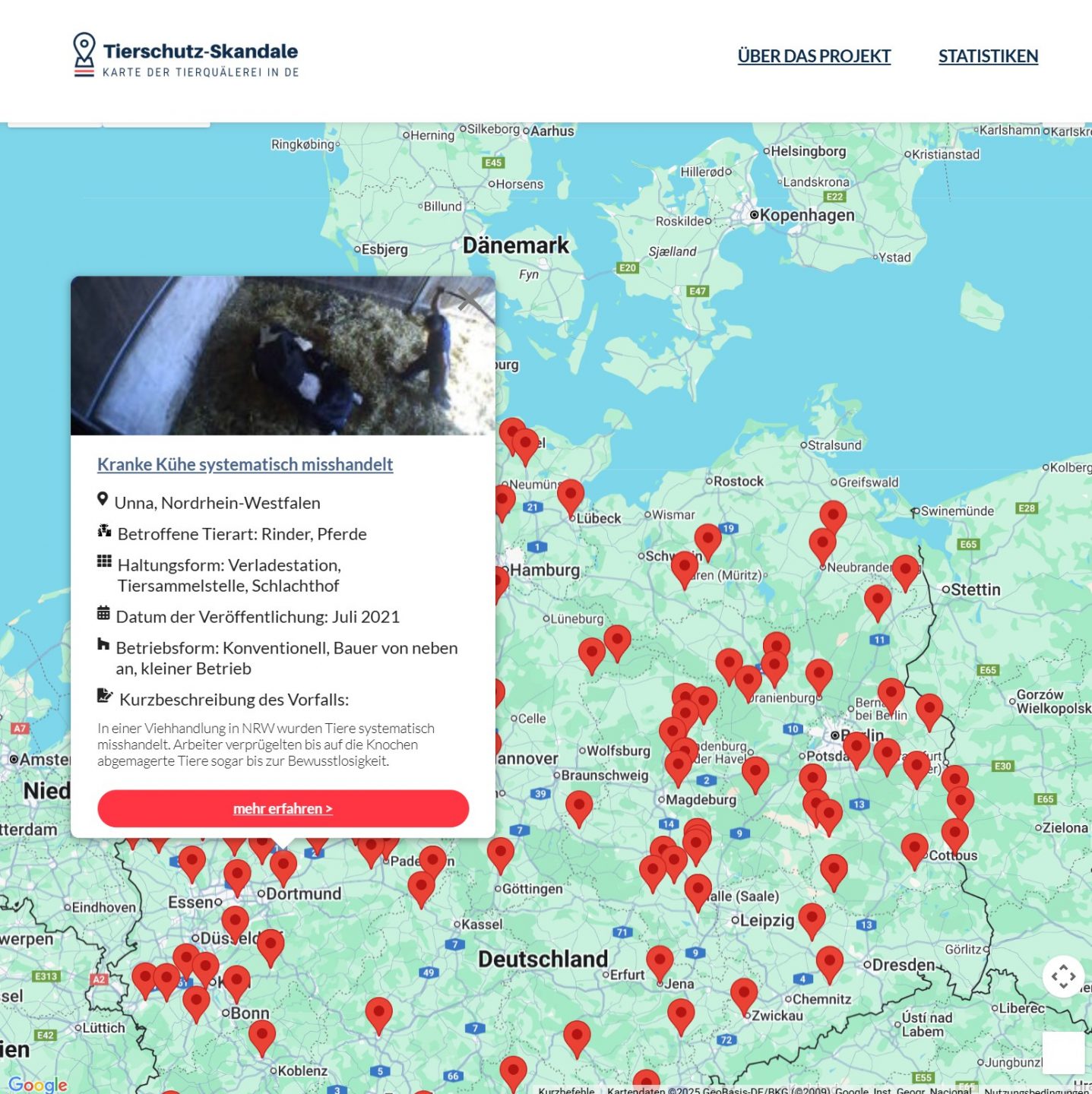Open Nutzungsbedingungen terms link

coord(1036,1090)
